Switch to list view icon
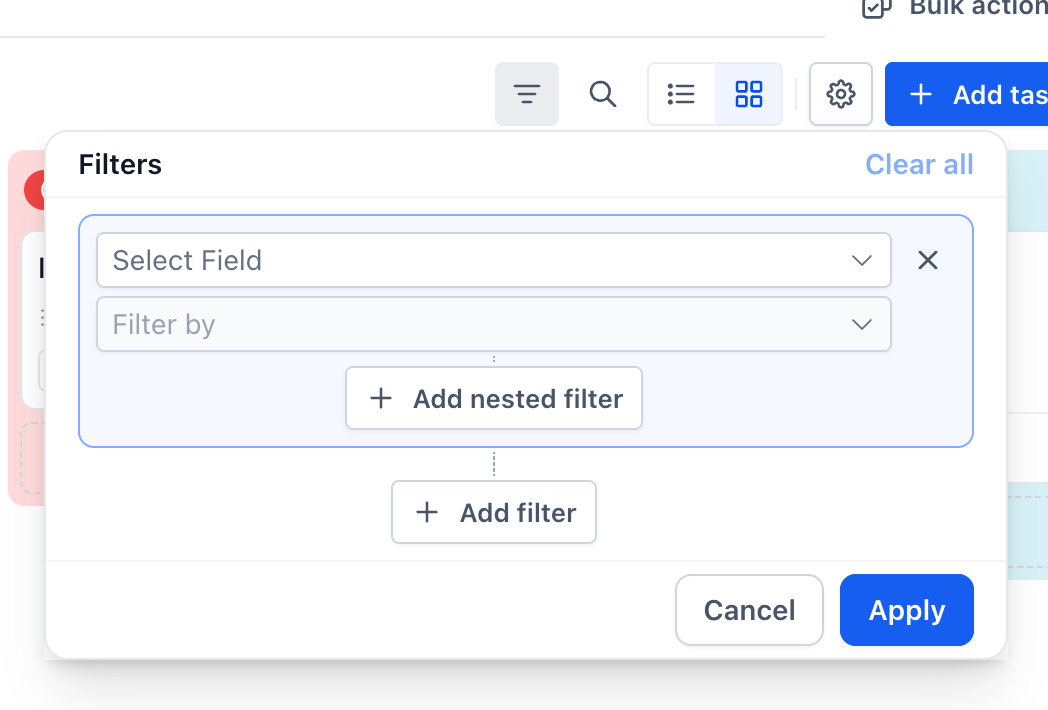Image resolution: width=1048 pixels, height=710 pixels. click(x=681, y=94)
